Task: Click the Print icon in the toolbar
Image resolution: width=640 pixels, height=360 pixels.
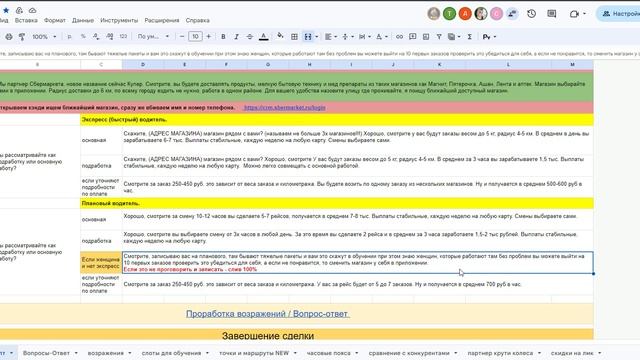Action: (x=9, y=37)
